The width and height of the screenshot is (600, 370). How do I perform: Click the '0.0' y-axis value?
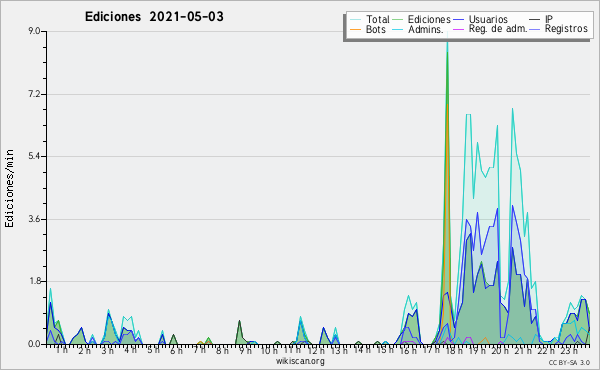pos(34,344)
